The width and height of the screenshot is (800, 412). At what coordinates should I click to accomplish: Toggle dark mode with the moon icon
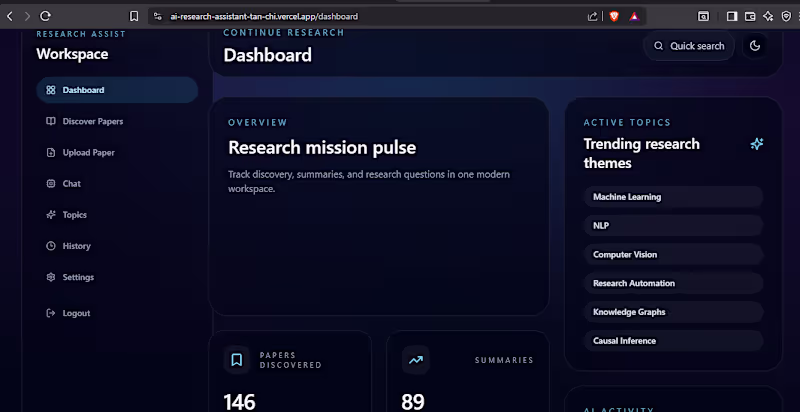755,46
